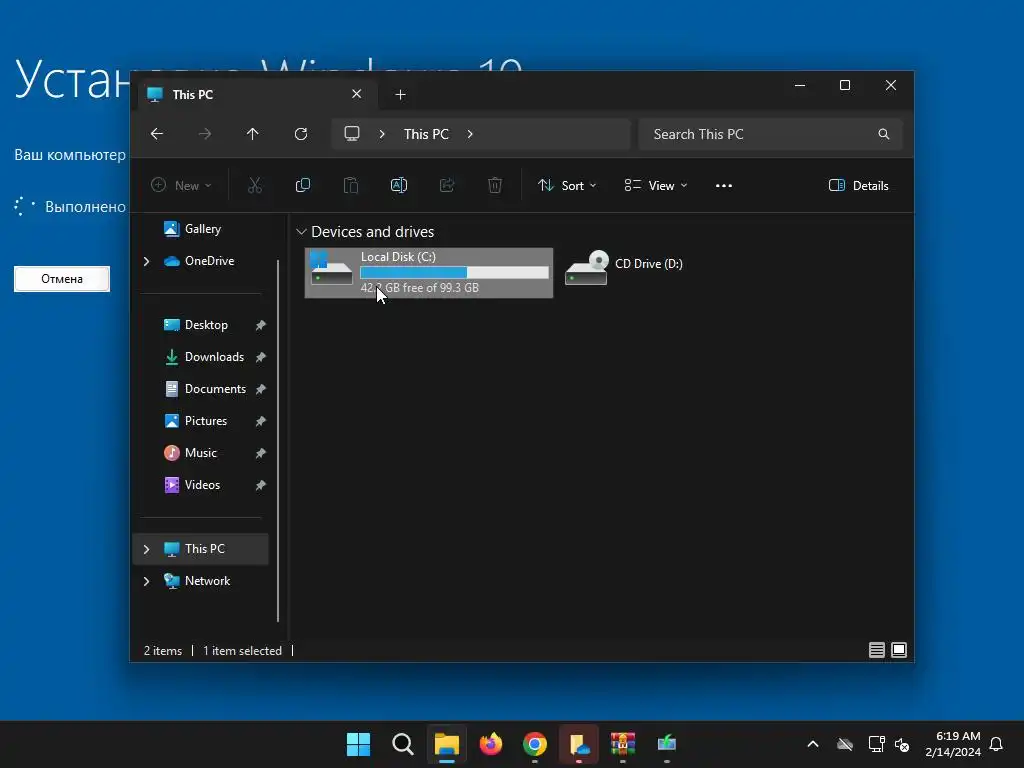This screenshot has height=768, width=1024.
Task: Select the This PC tab
Action: (257, 95)
